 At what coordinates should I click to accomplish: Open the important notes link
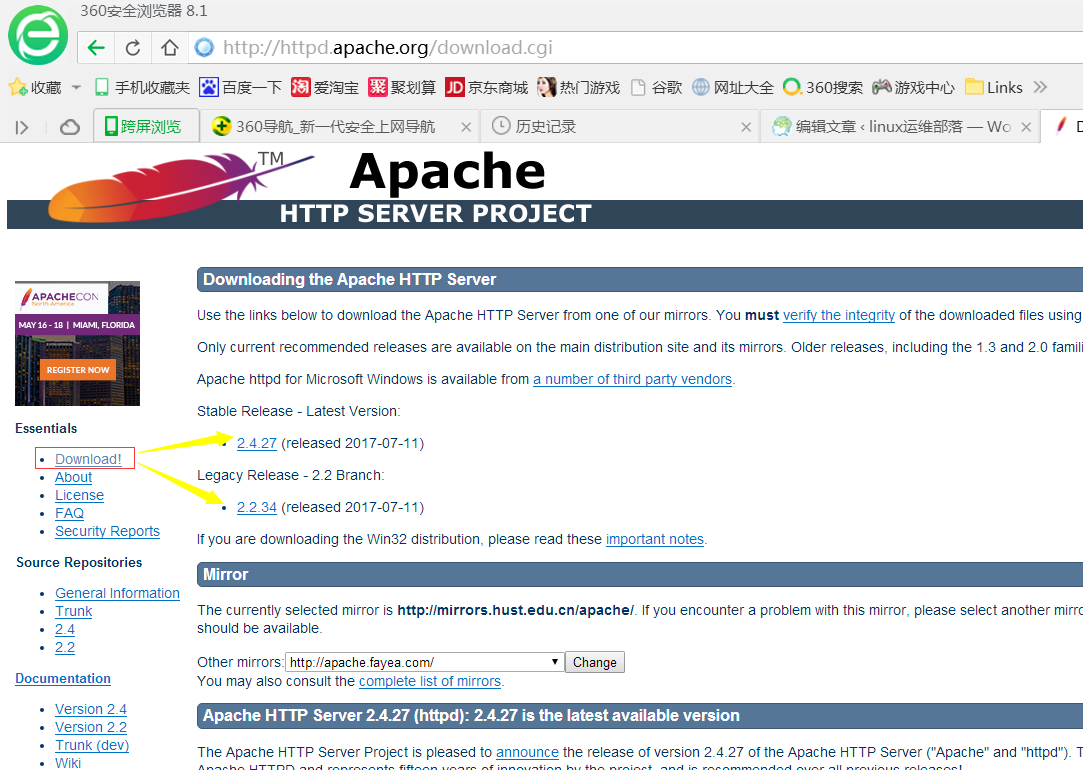click(x=655, y=539)
